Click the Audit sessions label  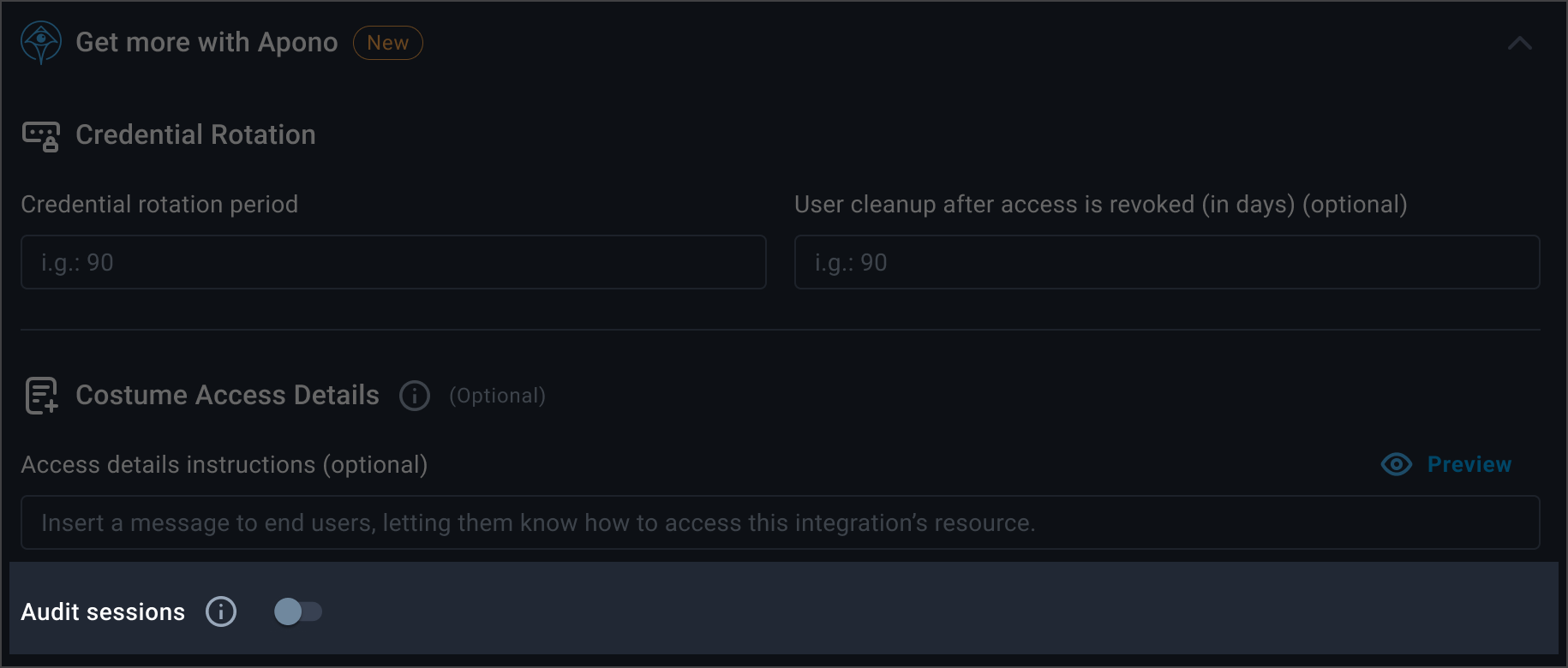pos(103,611)
